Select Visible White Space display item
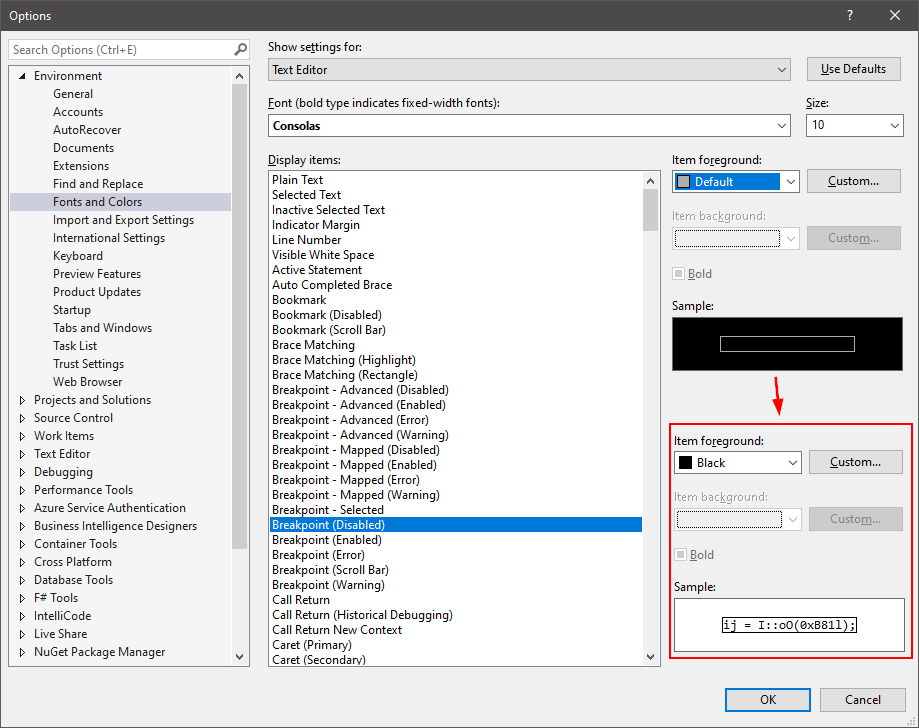 click(323, 255)
